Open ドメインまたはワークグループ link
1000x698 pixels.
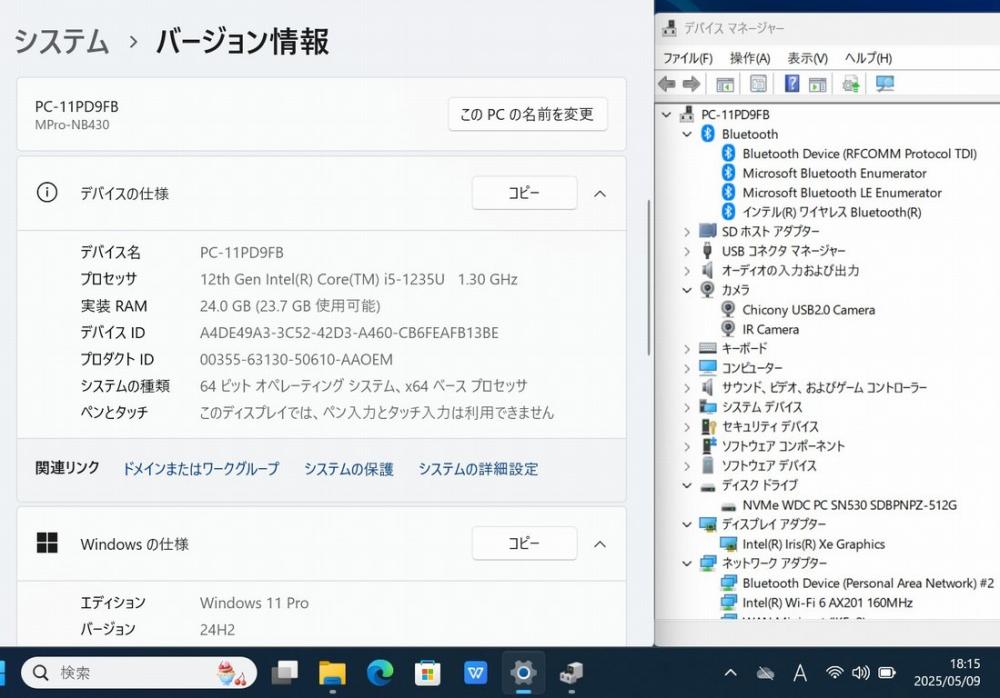(x=201, y=469)
